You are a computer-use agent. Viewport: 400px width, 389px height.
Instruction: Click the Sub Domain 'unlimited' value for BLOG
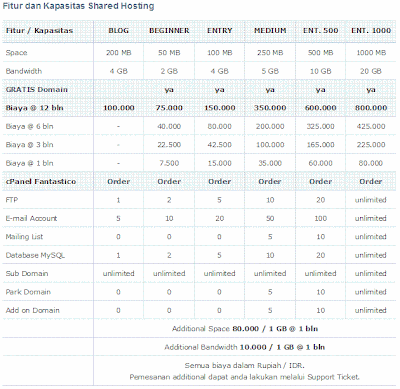pos(118,274)
